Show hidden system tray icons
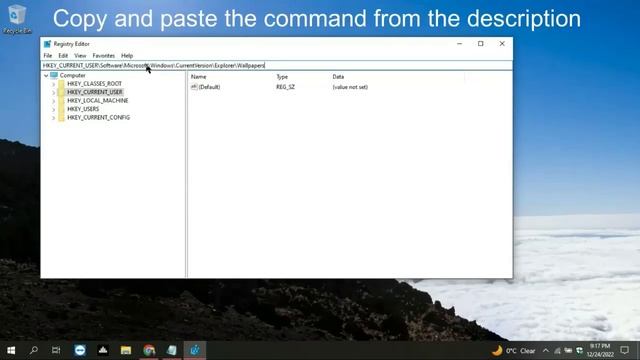The height and width of the screenshot is (360, 640). [546, 351]
